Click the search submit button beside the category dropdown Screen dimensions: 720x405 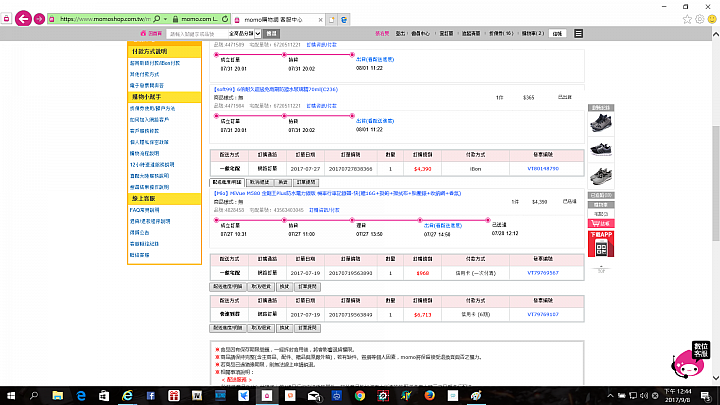[271, 34]
